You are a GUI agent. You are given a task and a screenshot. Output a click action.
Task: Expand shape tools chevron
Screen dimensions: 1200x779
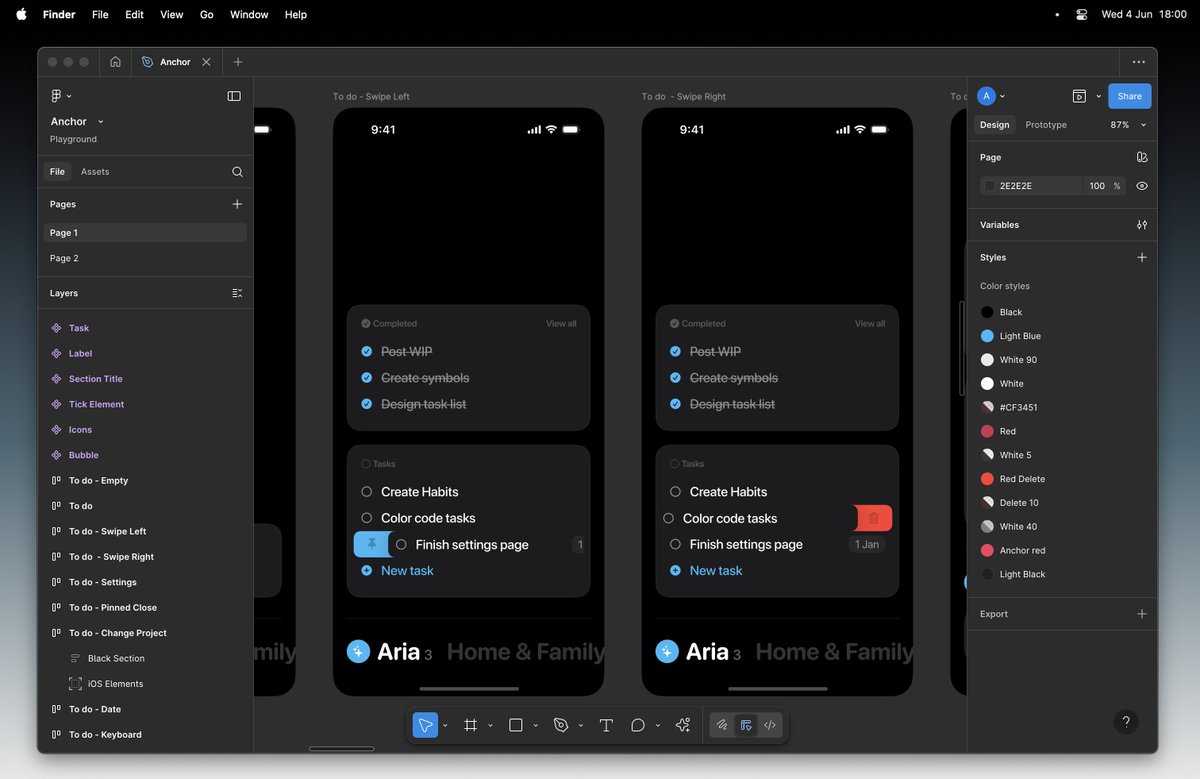[x=535, y=726]
